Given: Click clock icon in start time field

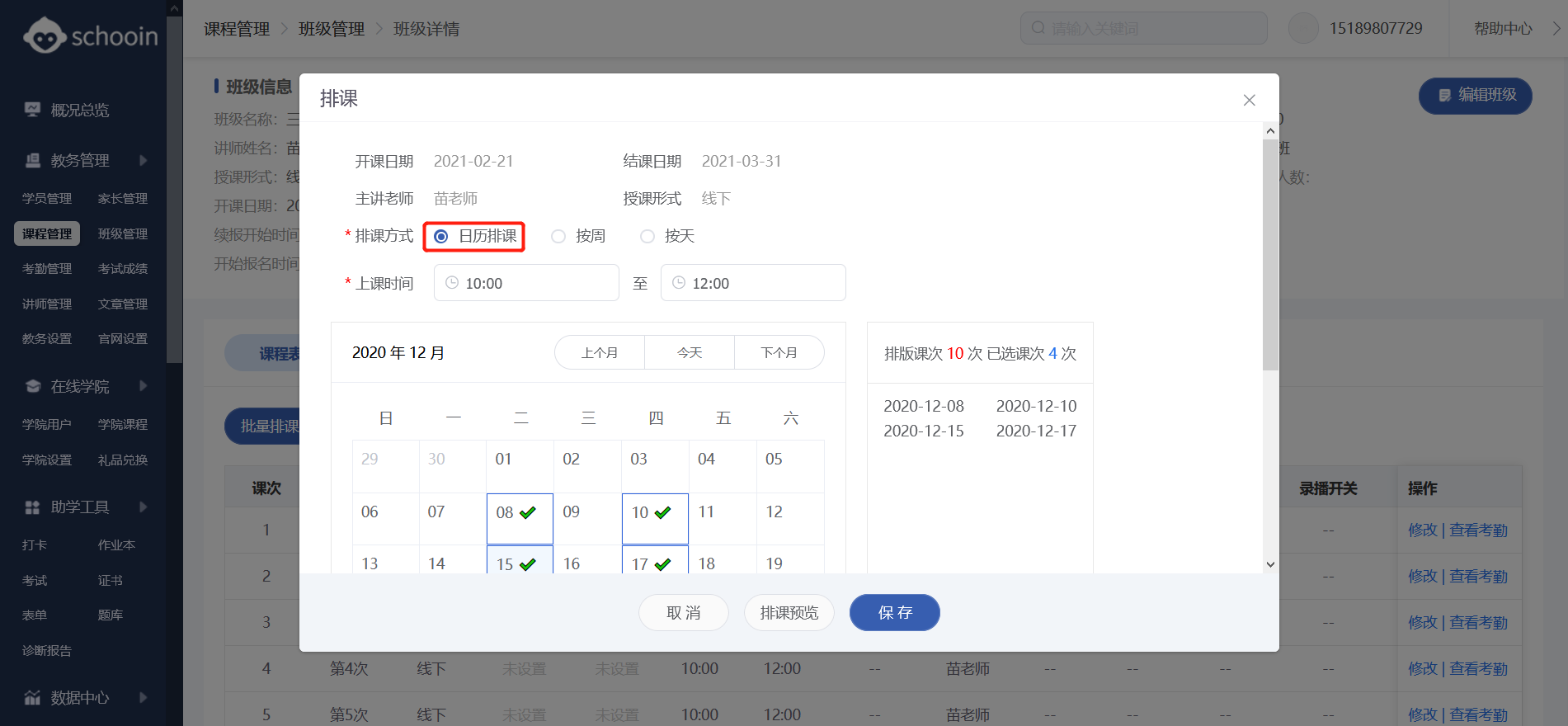Looking at the screenshot, I should click(452, 282).
